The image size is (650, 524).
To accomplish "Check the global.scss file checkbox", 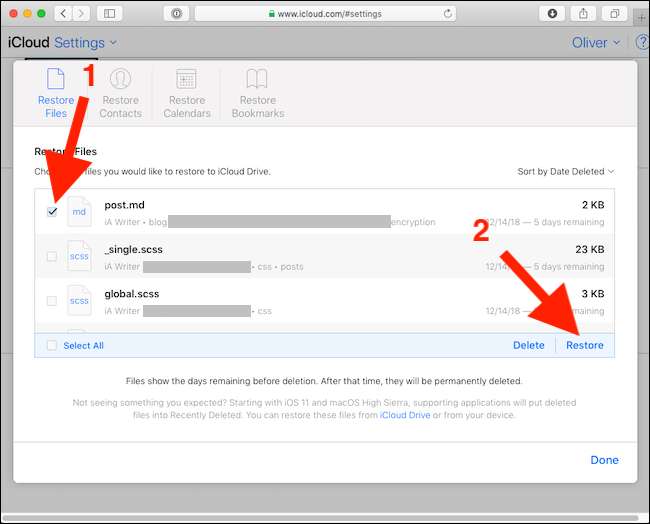I will [52, 301].
